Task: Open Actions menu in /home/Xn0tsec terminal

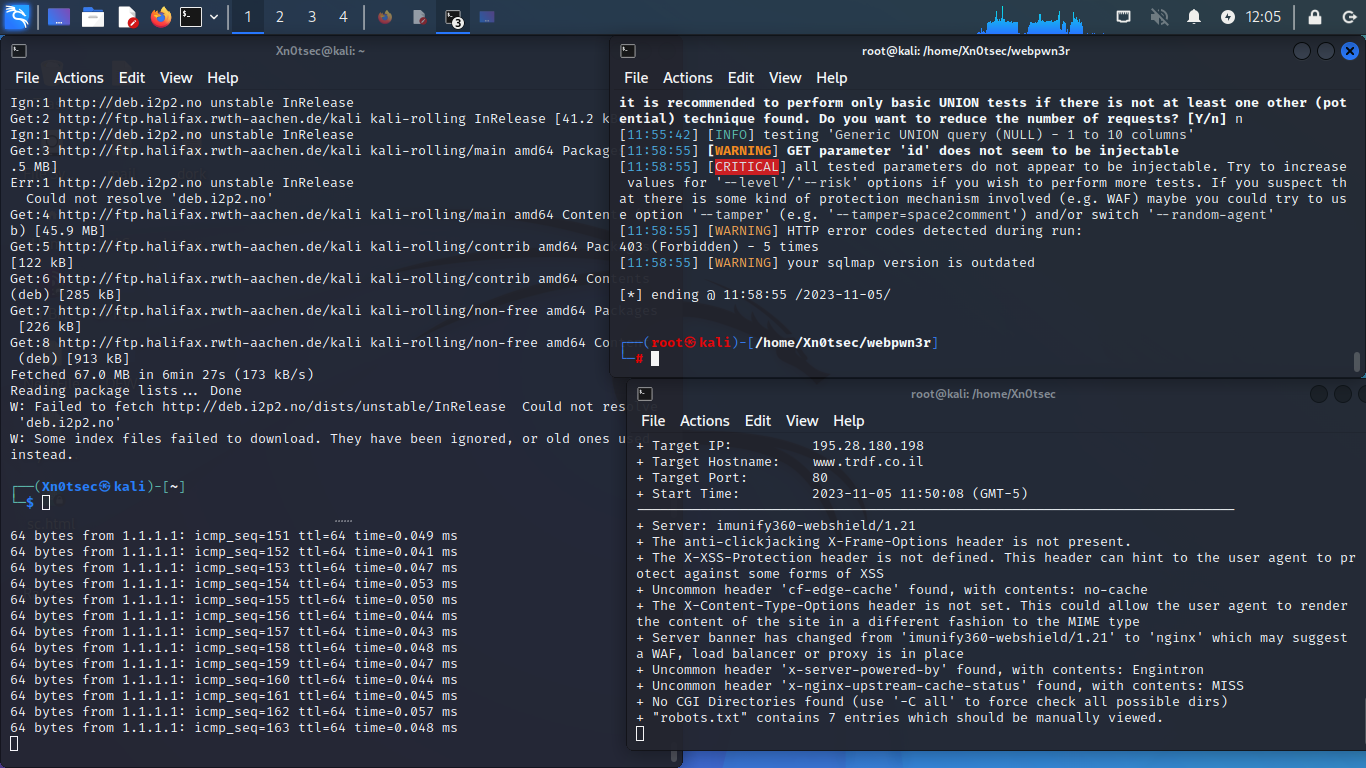Action: 705,421
